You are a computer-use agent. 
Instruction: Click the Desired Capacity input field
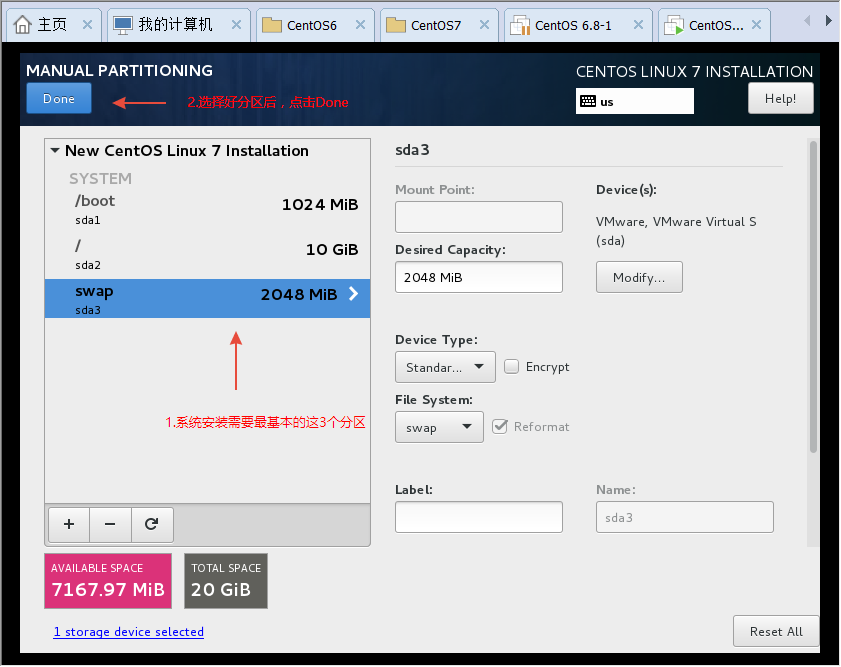tap(479, 277)
